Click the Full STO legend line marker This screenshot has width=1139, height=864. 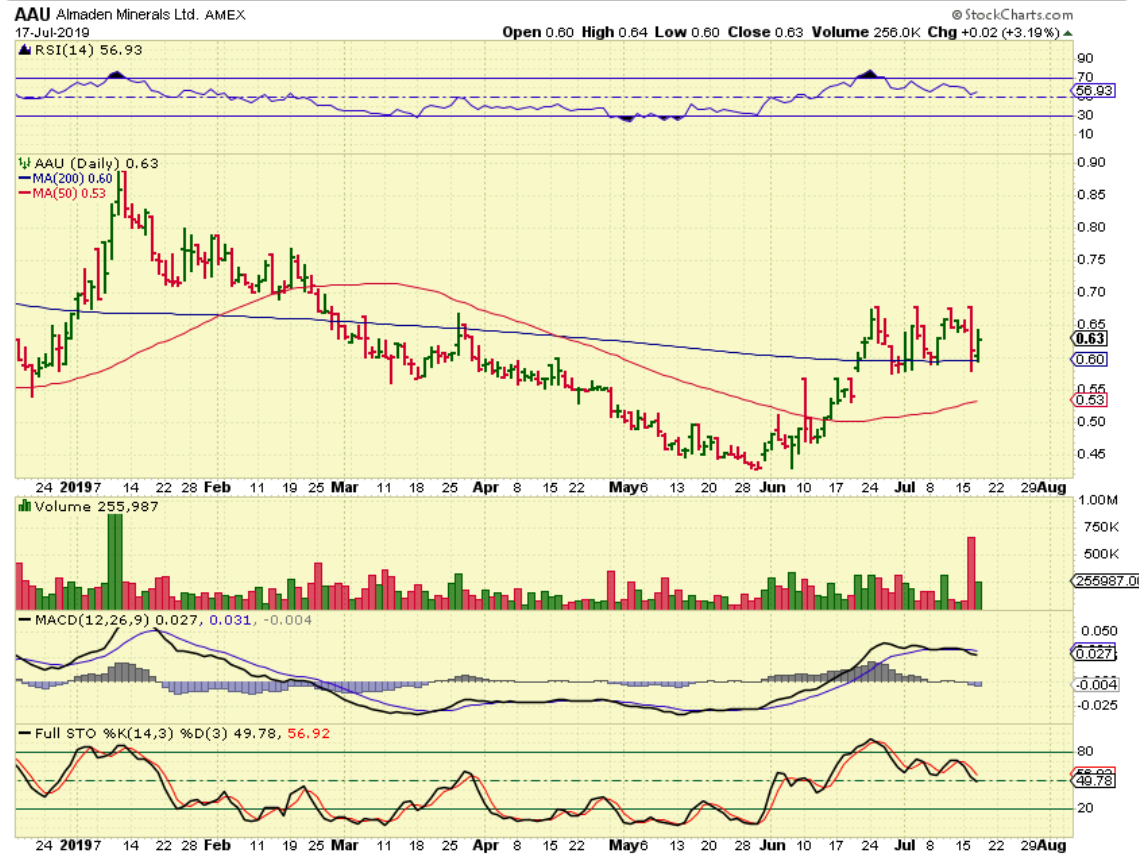point(24,733)
